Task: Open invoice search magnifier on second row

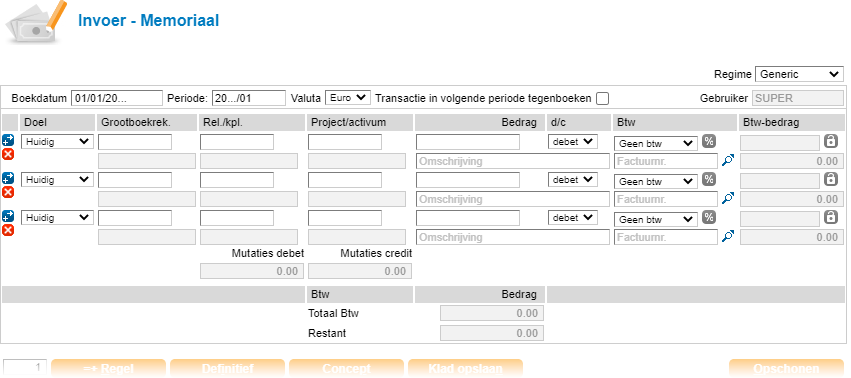Action: click(x=728, y=199)
